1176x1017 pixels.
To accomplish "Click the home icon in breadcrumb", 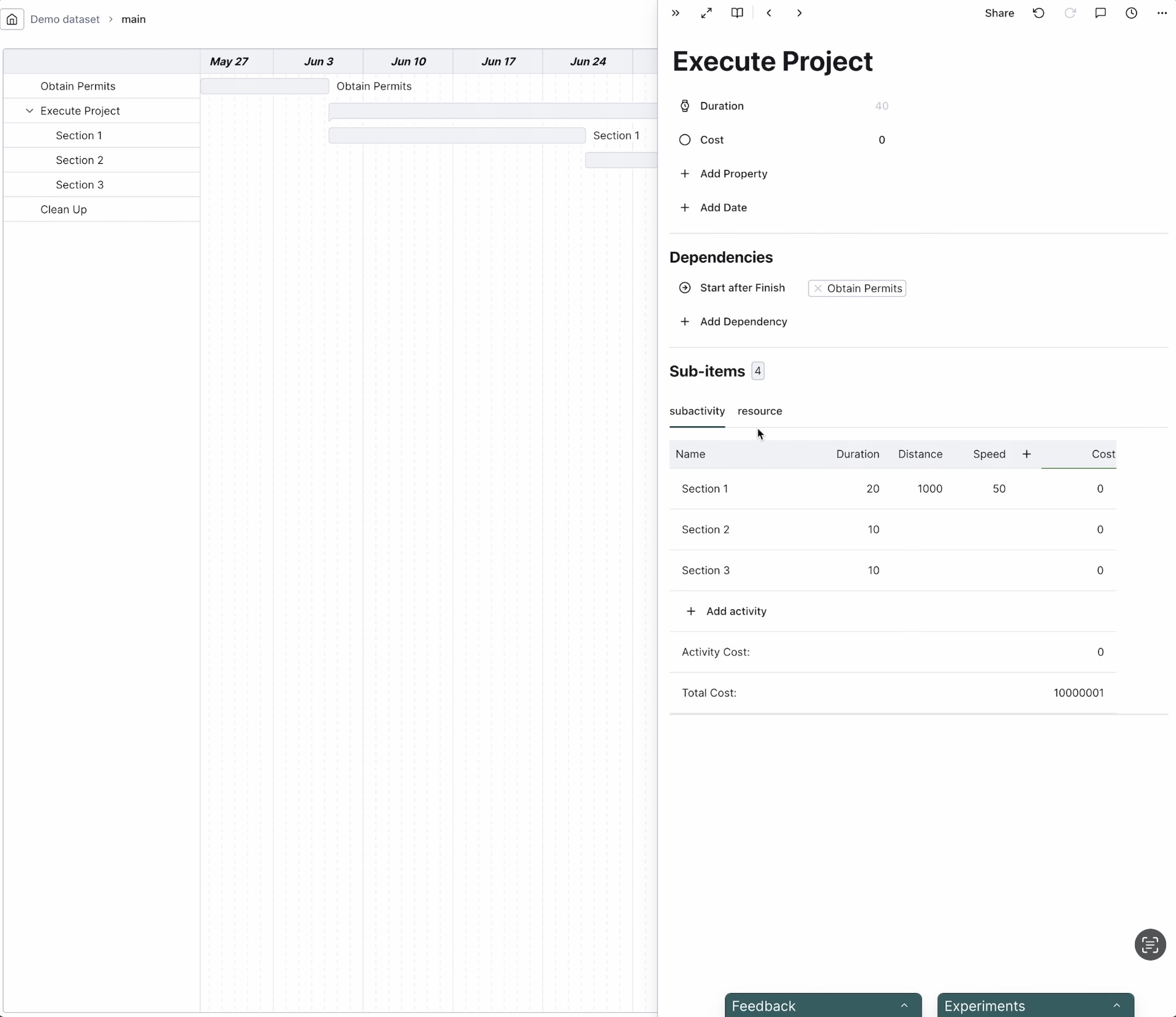I will 12,19.
